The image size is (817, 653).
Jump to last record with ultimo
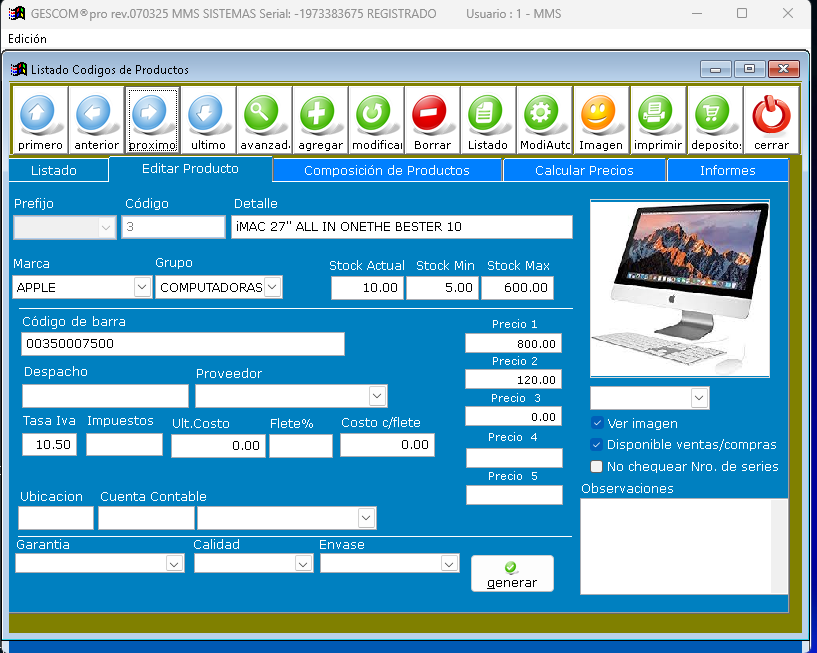tap(208, 120)
